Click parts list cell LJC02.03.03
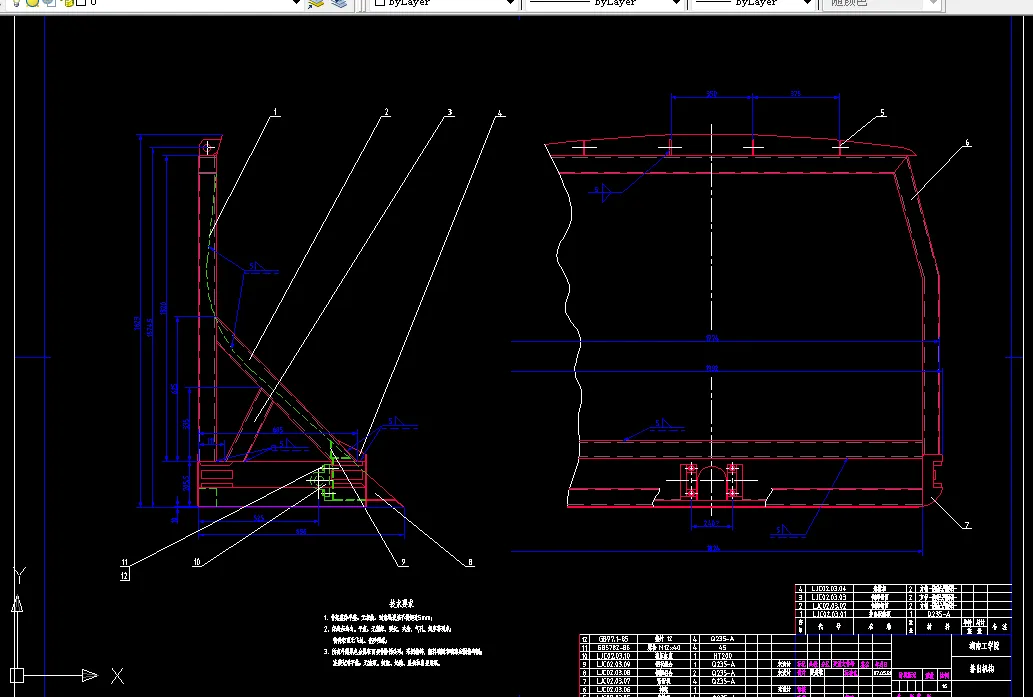Viewport: 1033px width, 697px height. 829,597
